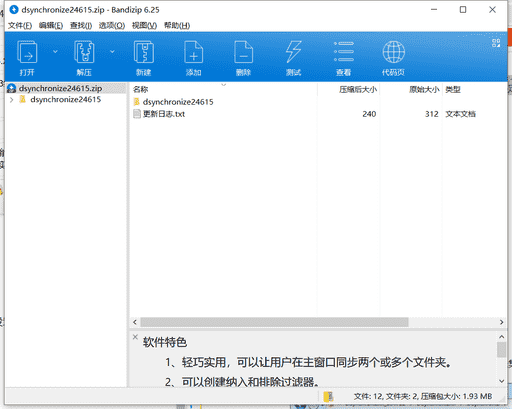Viewport: 512px width, 409px height.
Task: Click the file list horizontal scrollbar thumb
Action: point(274,322)
